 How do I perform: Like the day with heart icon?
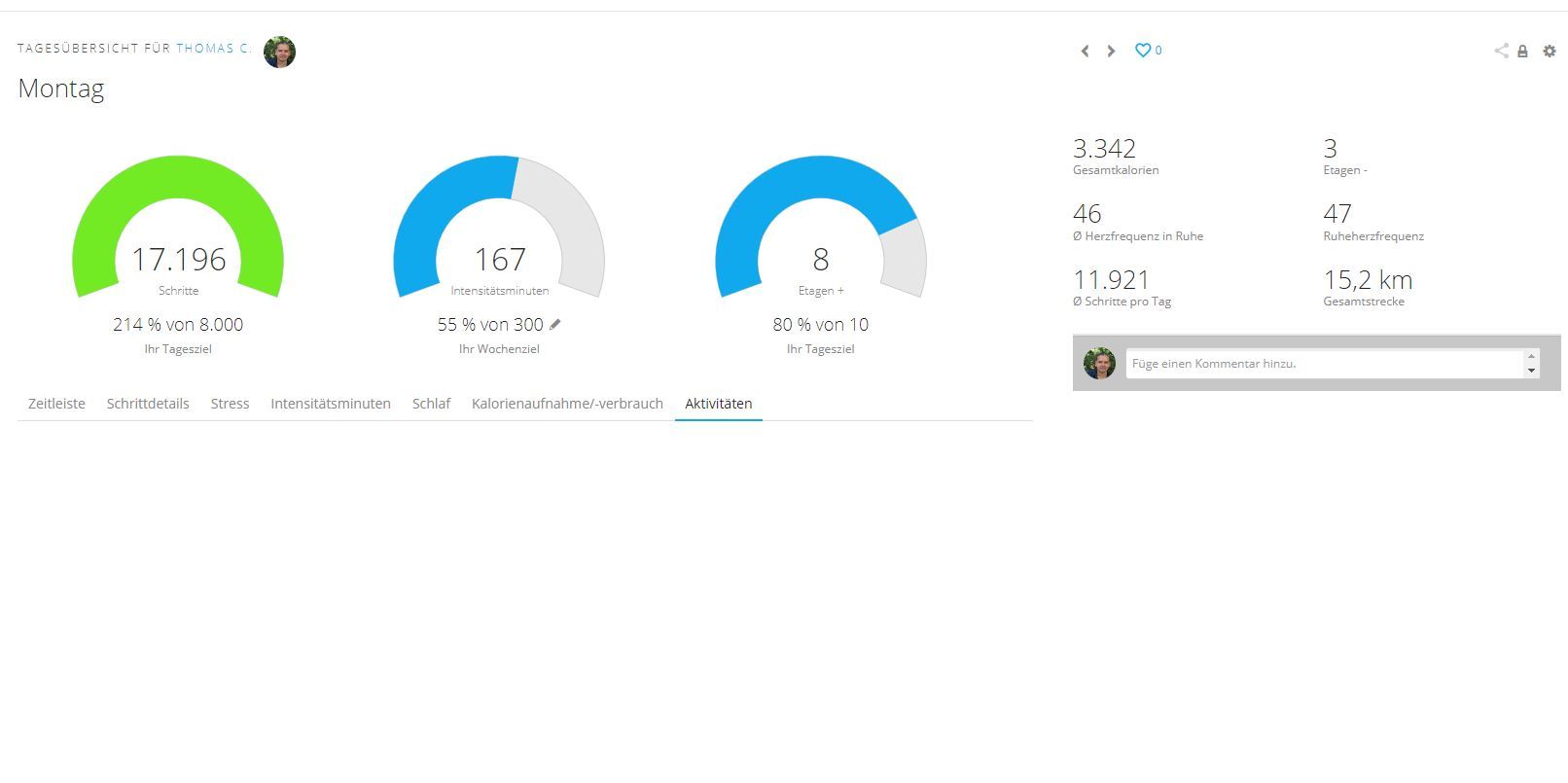1143,51
